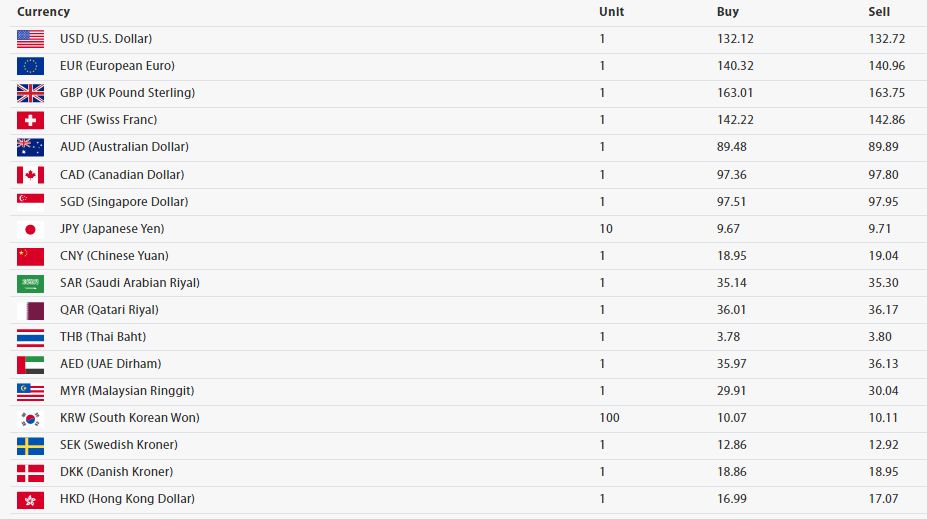927x519 pixels.
Task: Click the Swiss flag icon
Action: point(30,121)
